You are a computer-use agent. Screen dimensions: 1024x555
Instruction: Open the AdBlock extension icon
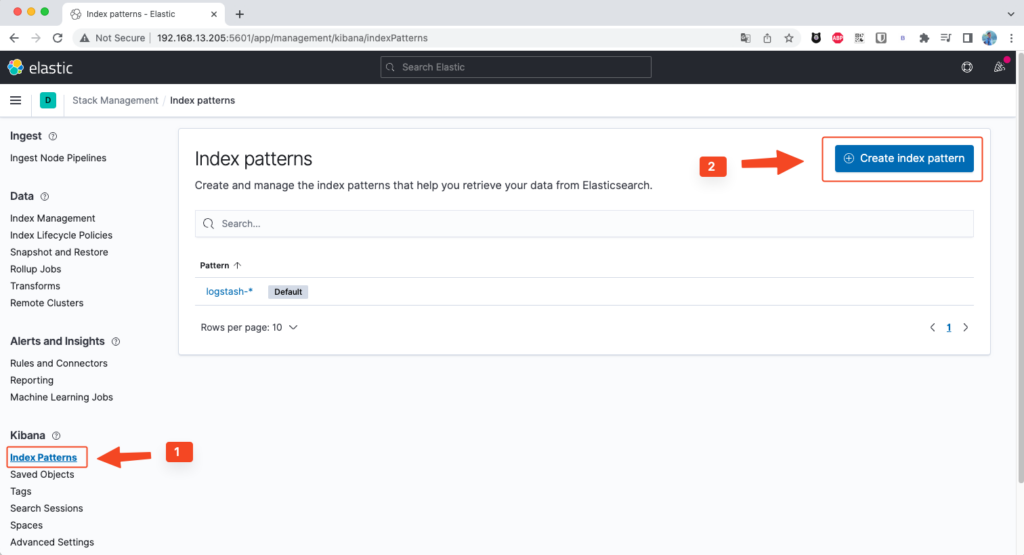[x=837, y=38]
